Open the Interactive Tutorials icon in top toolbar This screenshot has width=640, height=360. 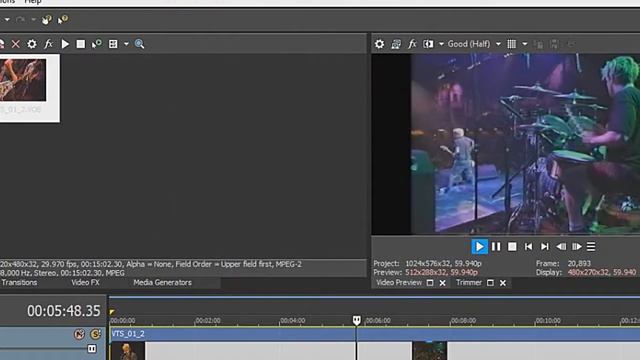[47, 20]
